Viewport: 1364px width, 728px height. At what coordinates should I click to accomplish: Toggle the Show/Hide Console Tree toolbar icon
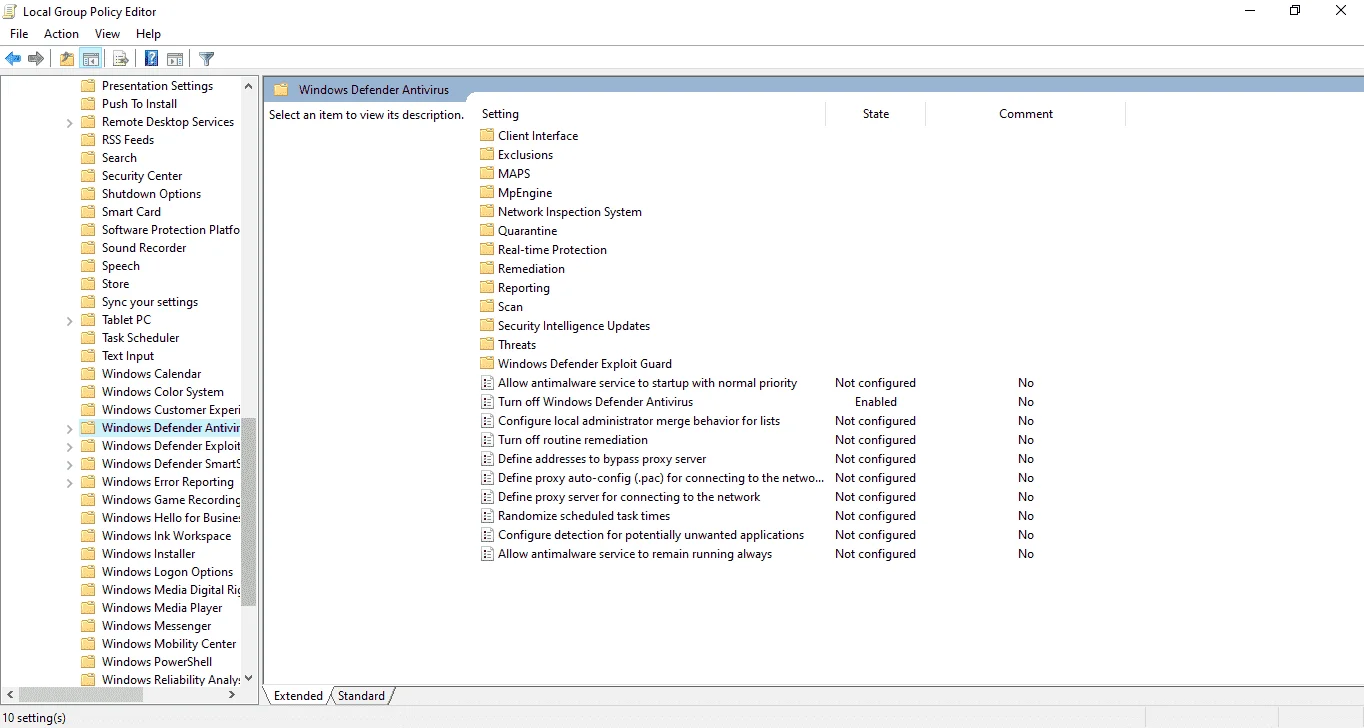click(91, 59)
